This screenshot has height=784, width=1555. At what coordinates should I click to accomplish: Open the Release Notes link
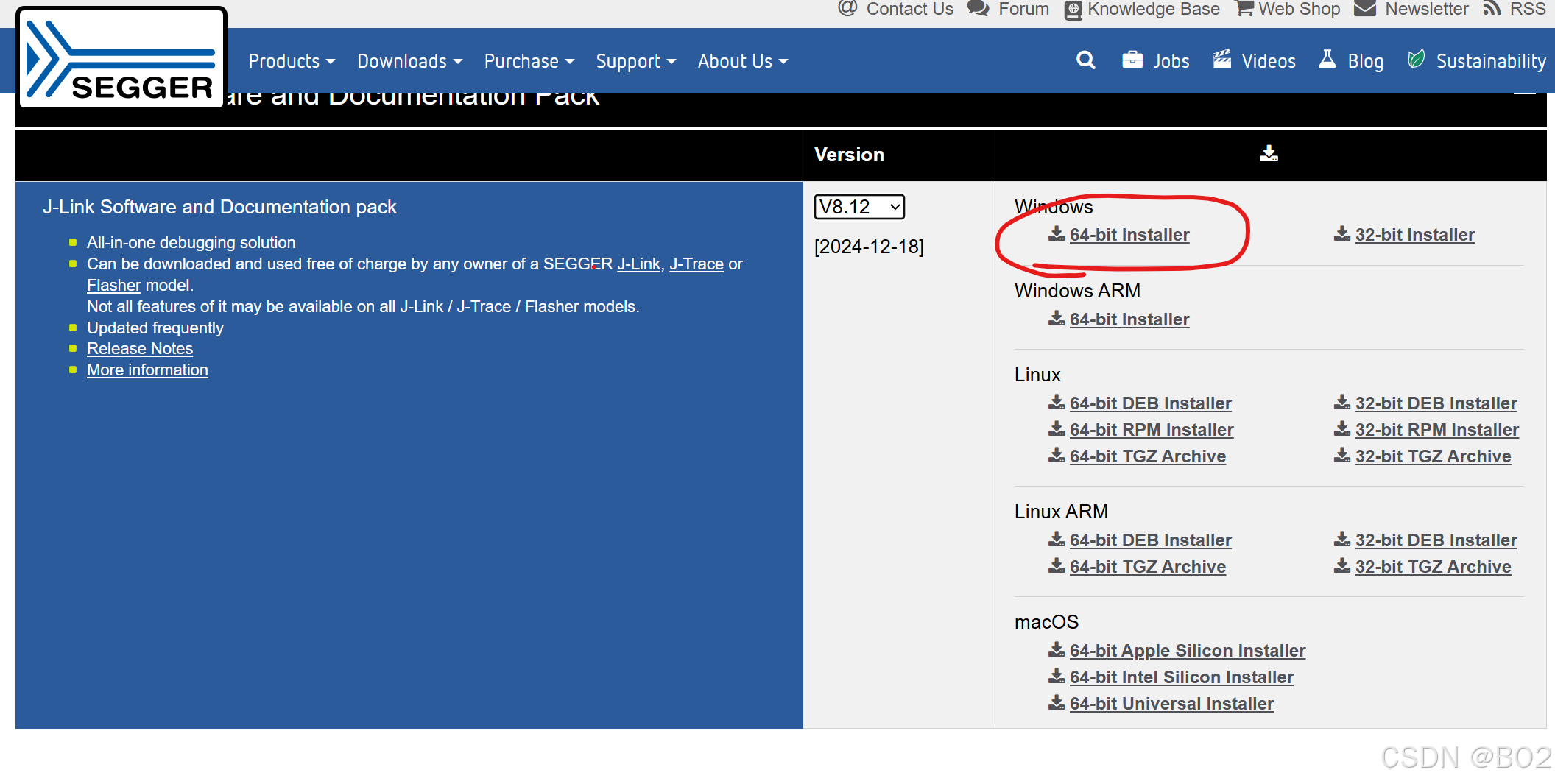(x=140, y=348)
